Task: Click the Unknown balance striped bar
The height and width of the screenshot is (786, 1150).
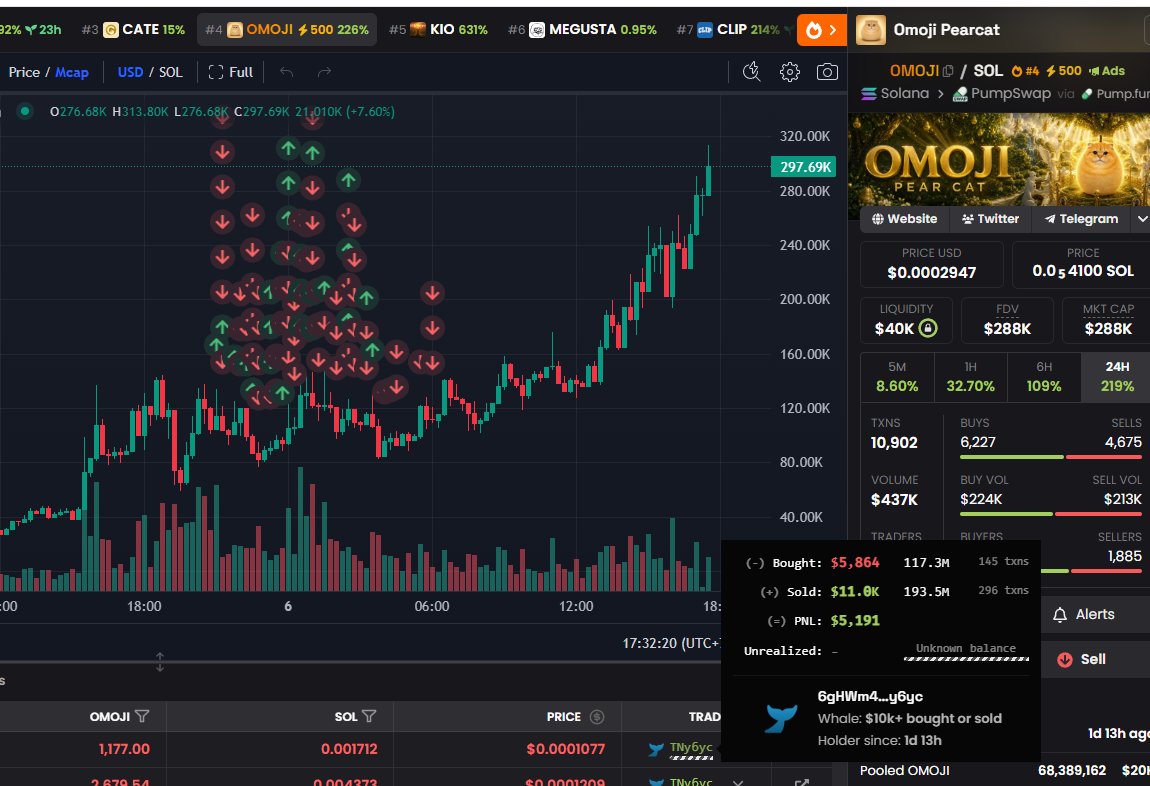Action: tap(966, 659)
